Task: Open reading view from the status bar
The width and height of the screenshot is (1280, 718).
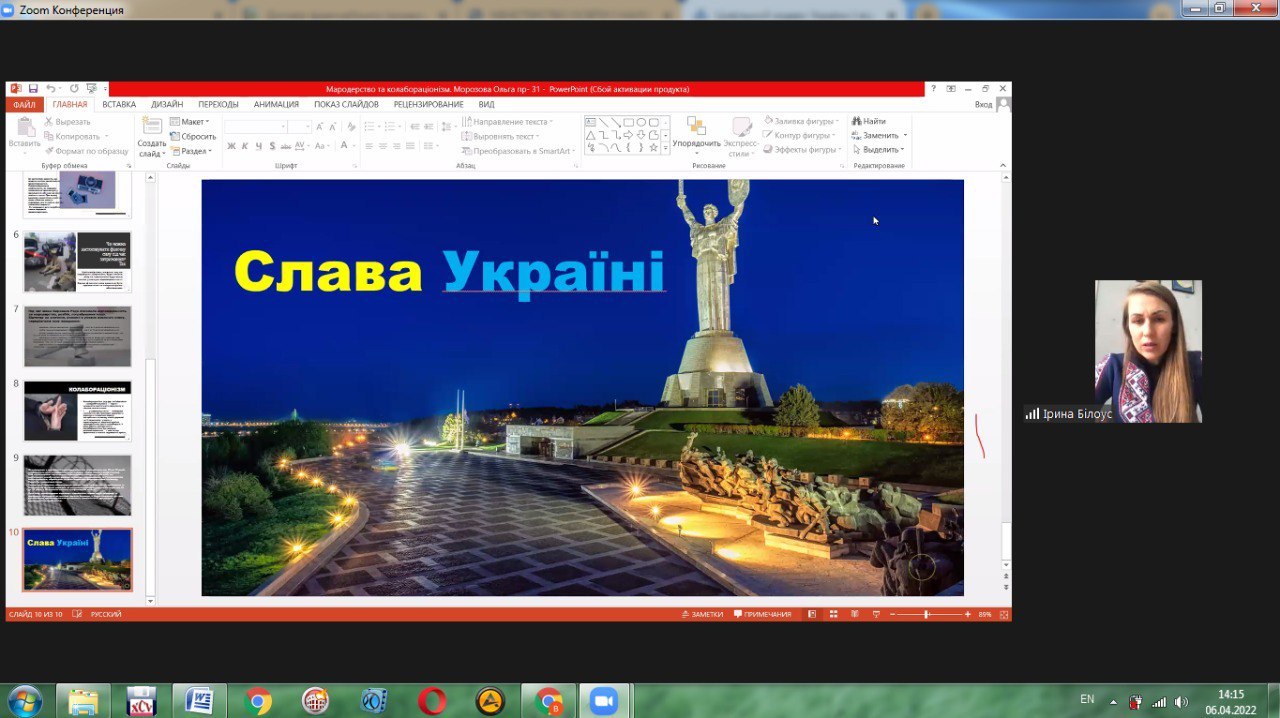Action: tap(854, 614)
